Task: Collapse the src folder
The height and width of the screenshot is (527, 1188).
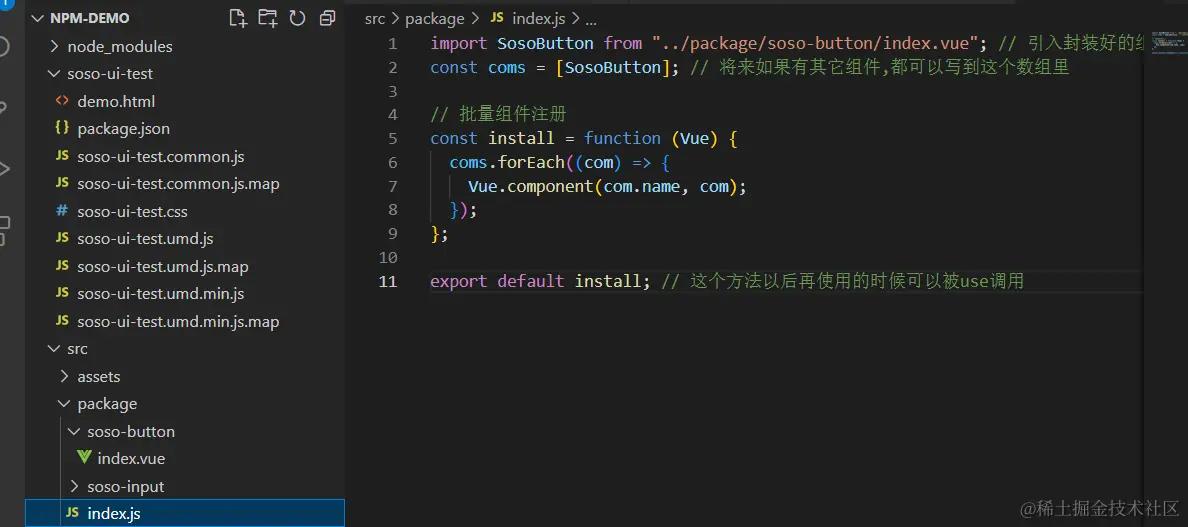Action: [x=54, y=349]
